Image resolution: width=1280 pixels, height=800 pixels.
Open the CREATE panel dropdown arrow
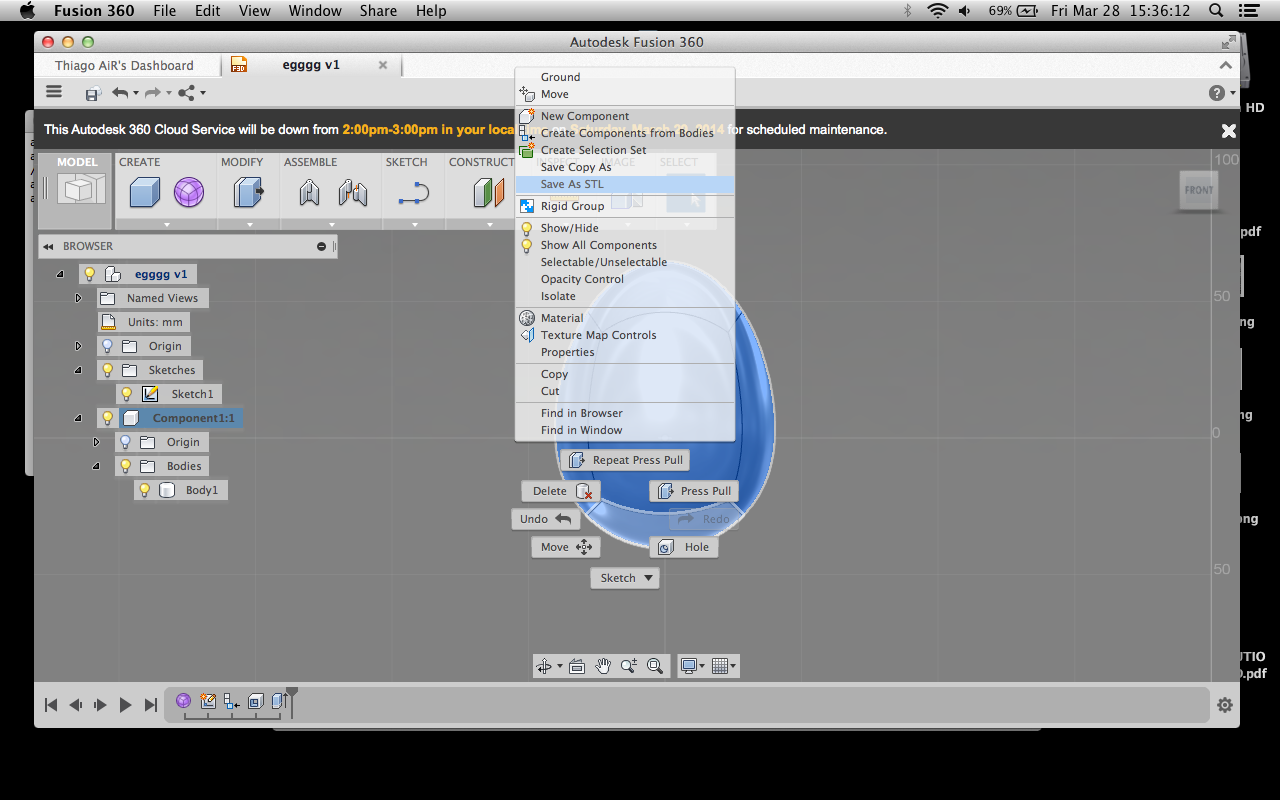pos(167,224)
